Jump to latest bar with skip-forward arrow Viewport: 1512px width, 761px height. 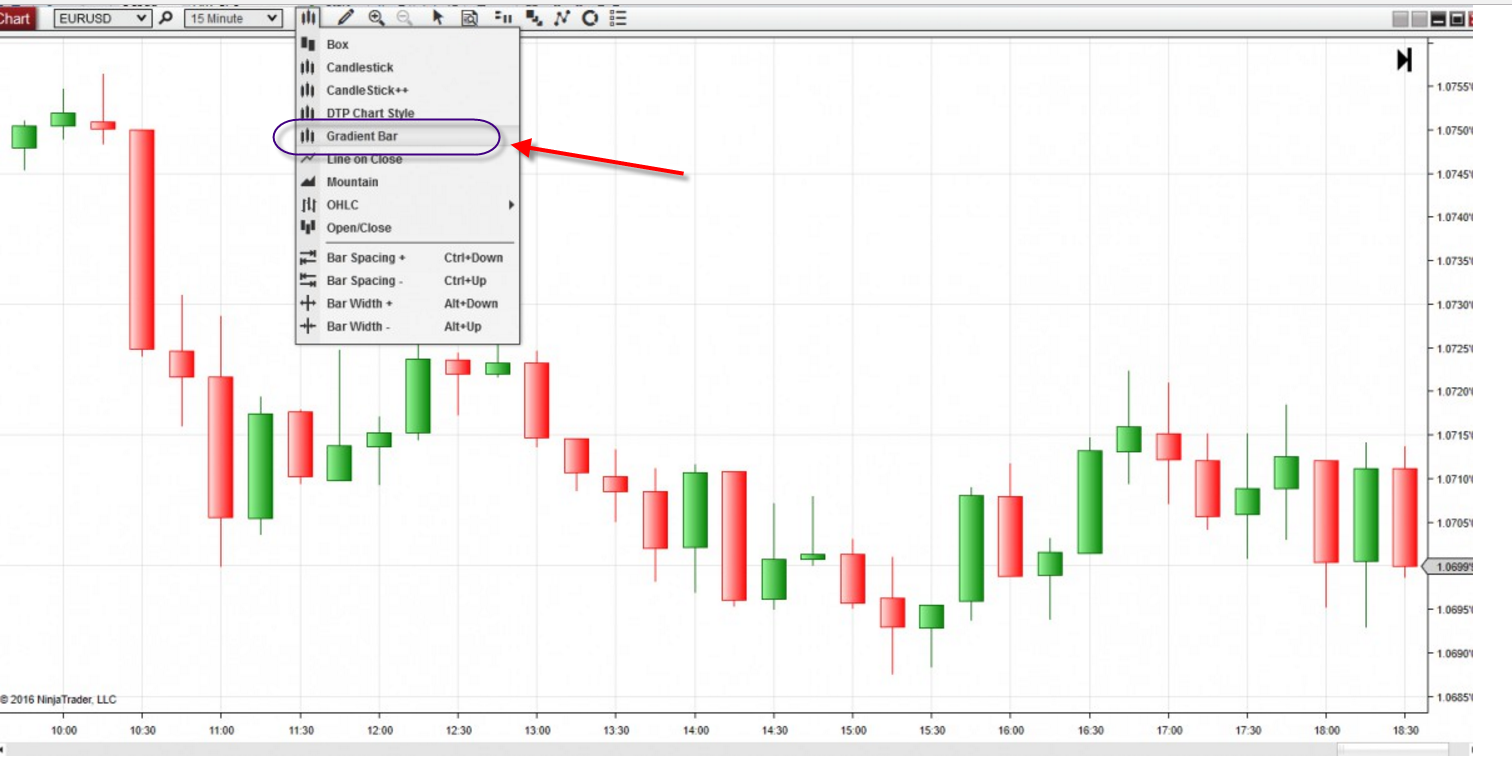tap(1404, 60)
